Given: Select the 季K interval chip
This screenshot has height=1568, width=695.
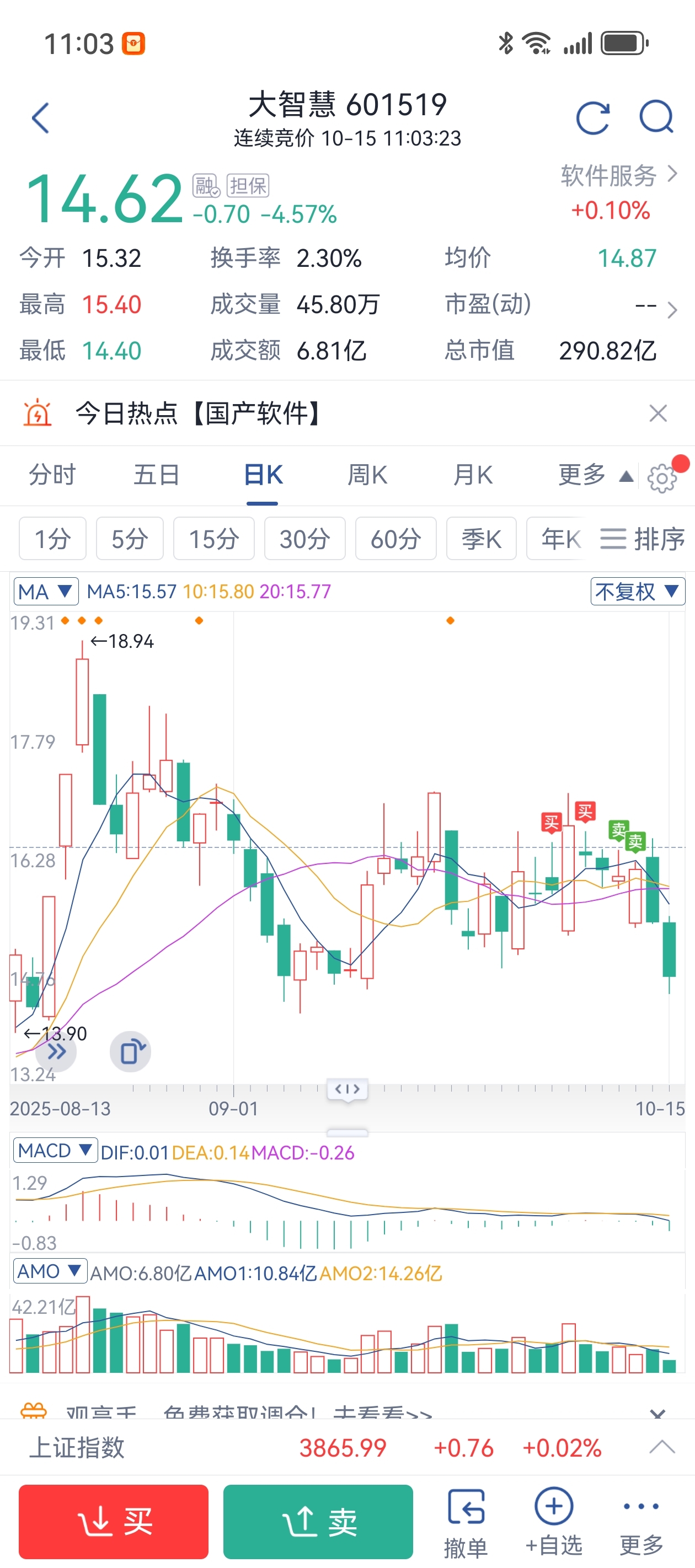Looking at the screenshot, I should [481, 539].
